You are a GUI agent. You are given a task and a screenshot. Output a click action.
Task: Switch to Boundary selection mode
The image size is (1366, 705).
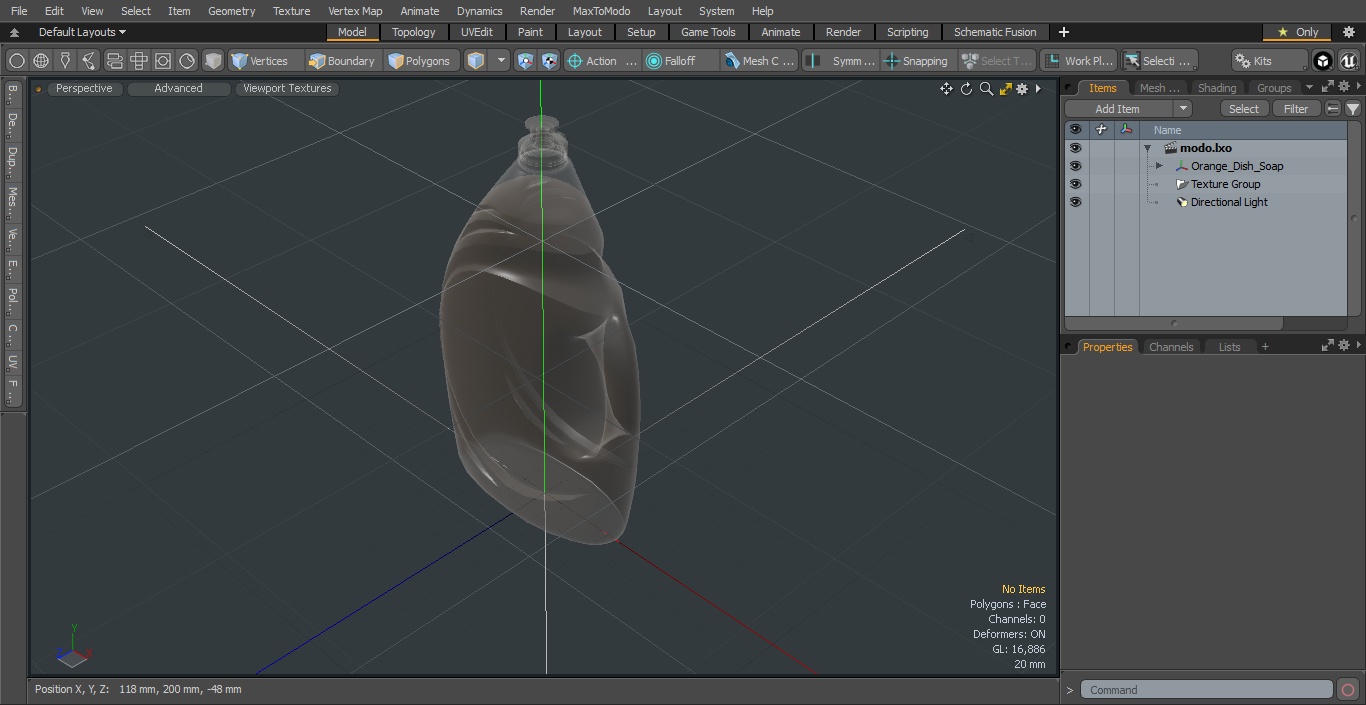pyautogui.click(x=342, y=61)
